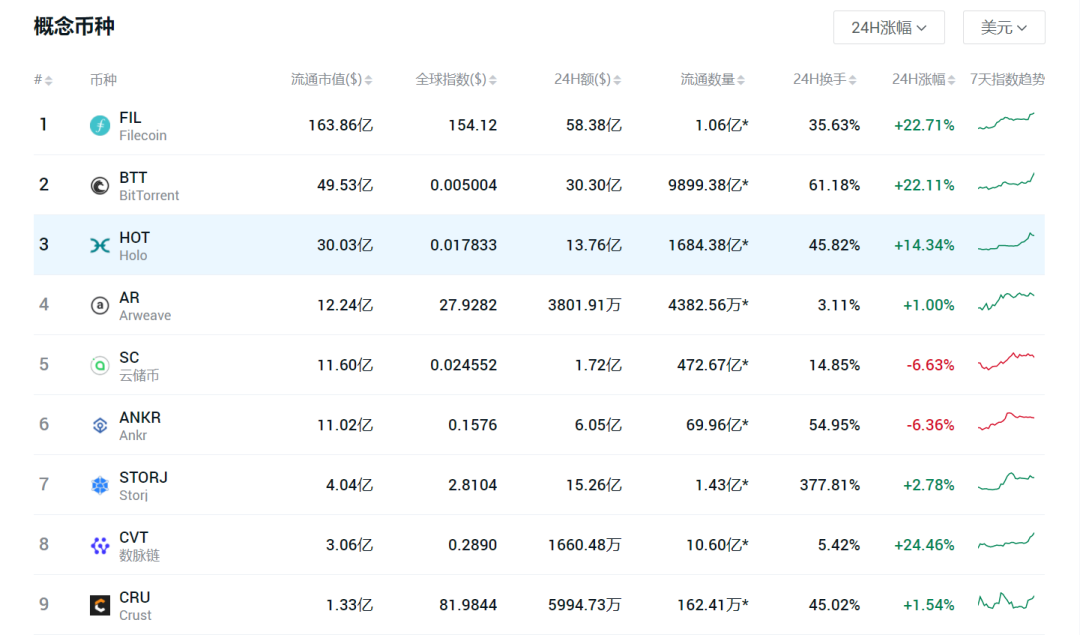The width and height of the screenshot is (1080, 635).
Task: View FIL 7-day trend sparkline
Action: coord(1006,121)
